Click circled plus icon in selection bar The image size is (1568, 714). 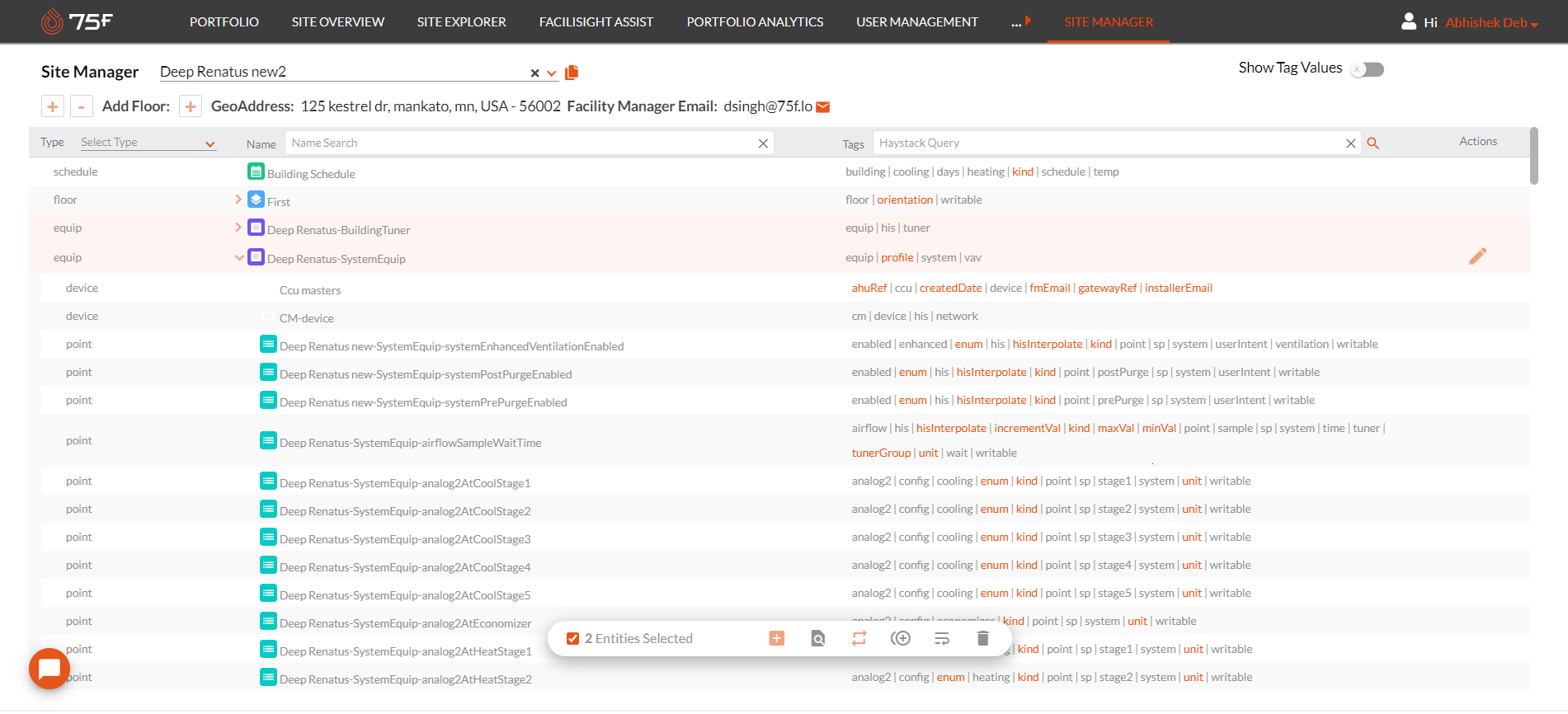pyautogui.click(x=901, y=638)
